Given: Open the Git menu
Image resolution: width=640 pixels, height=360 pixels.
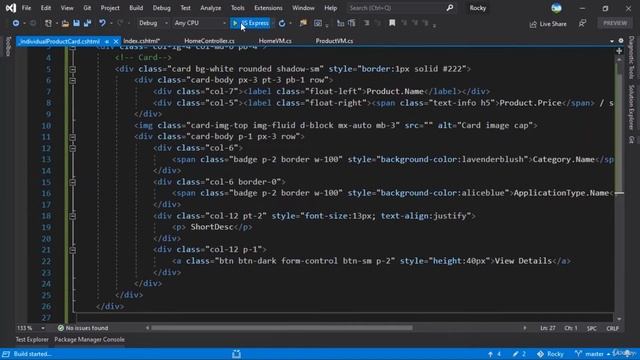Looking at the screenshot, I should click(87, 8).
